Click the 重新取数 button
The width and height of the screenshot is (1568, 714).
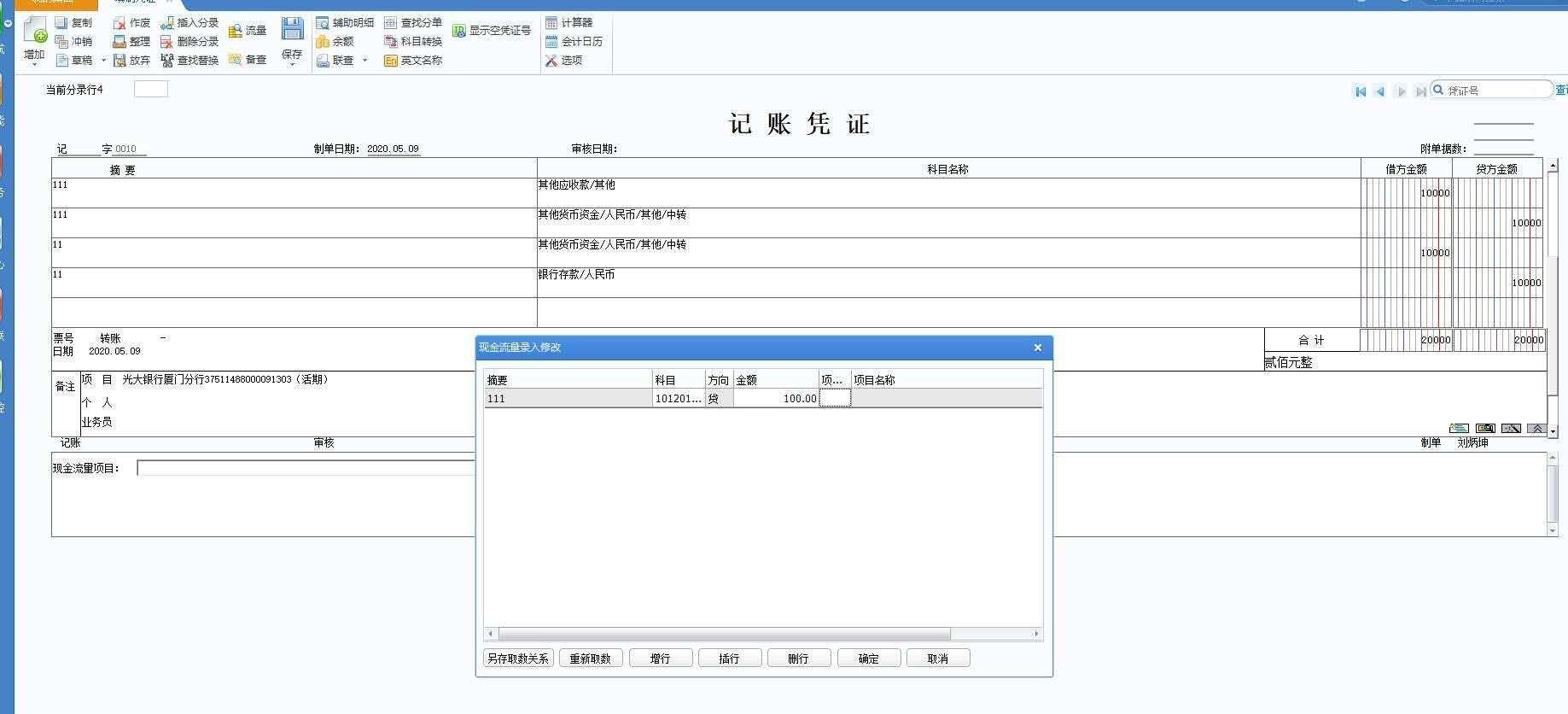[591, 658]
